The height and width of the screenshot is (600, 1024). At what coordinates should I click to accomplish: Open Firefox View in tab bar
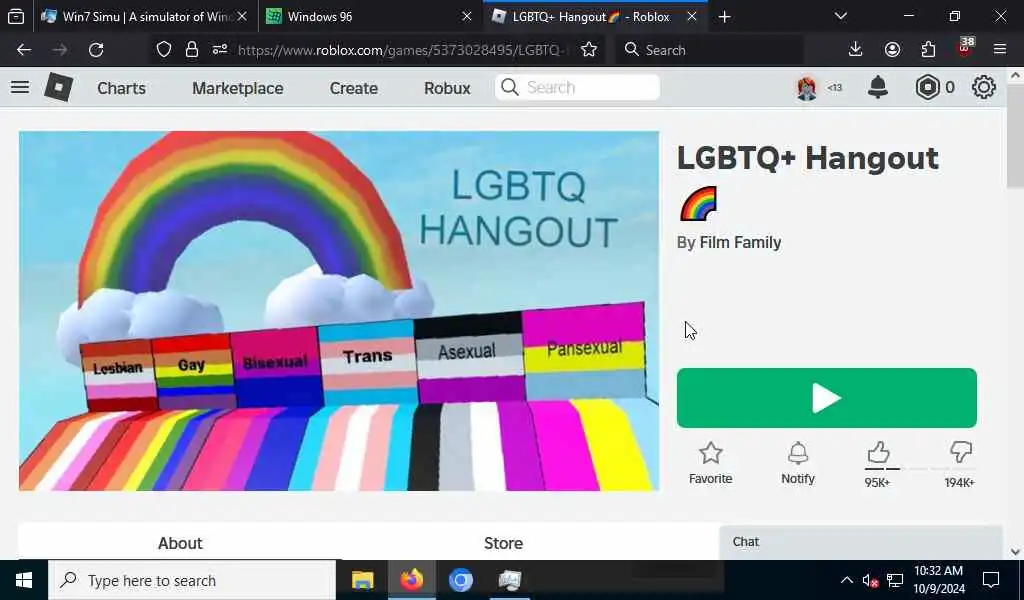[x=16, y=16]
